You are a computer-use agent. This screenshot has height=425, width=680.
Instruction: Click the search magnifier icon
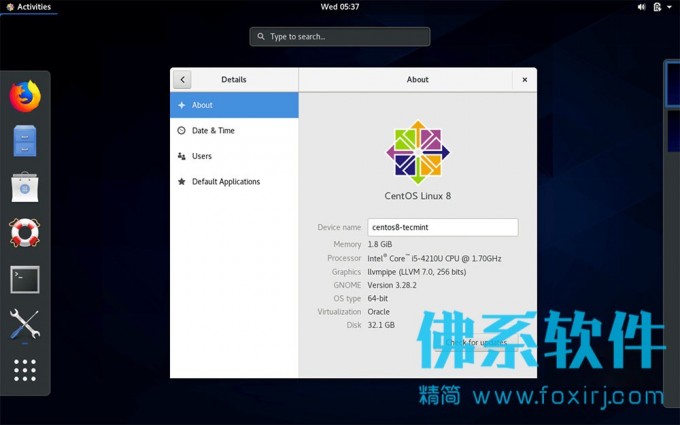point(261,36)
